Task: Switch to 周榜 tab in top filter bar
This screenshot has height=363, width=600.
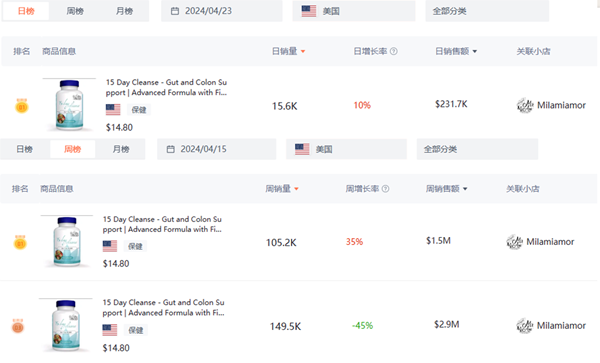Action: [75, 11]
